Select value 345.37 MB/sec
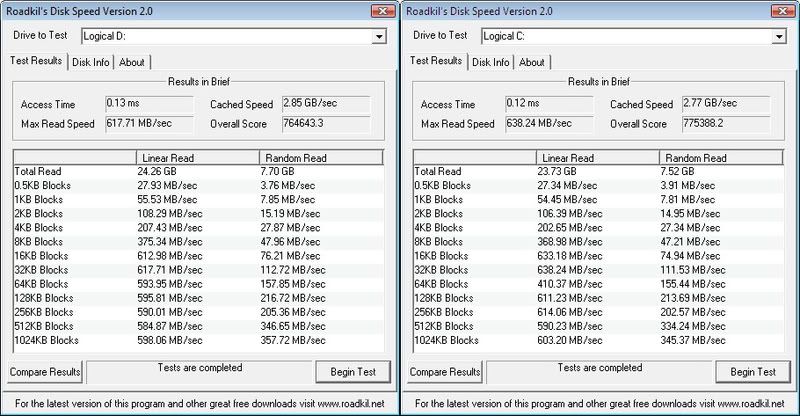800x416 pixels. tap(692, 340)
